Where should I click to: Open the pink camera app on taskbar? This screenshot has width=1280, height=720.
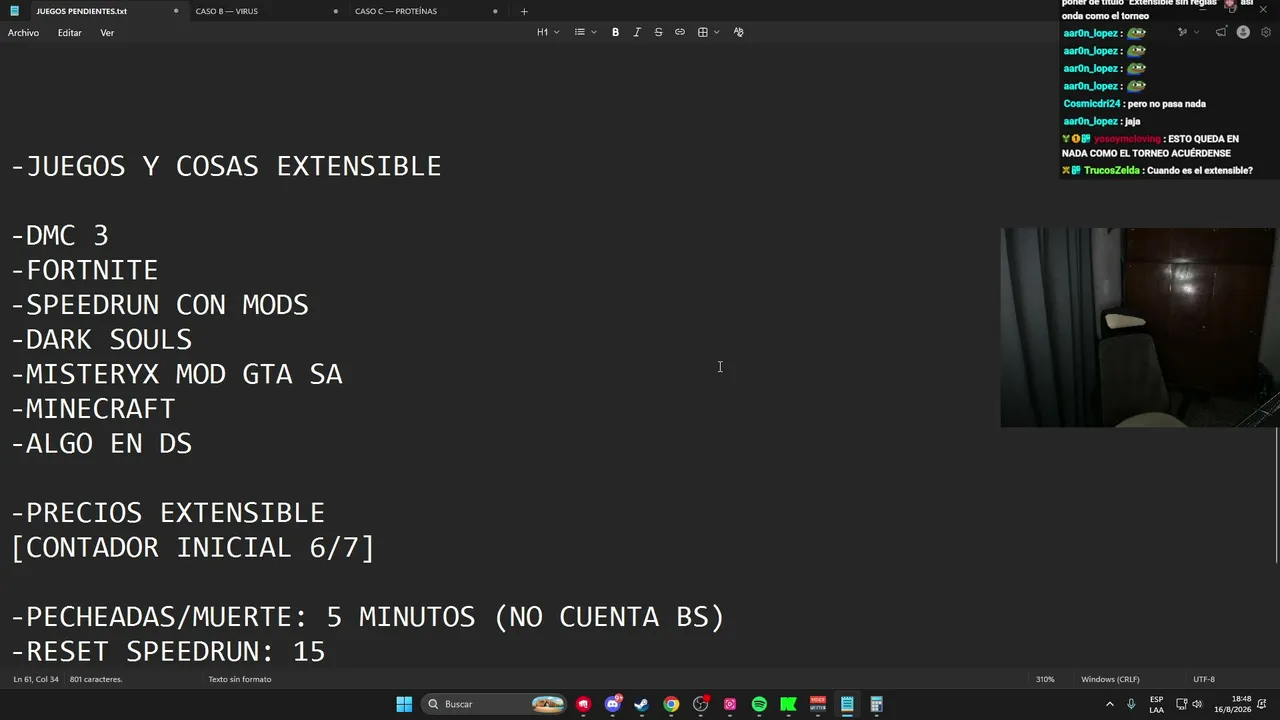click(730, 704)
